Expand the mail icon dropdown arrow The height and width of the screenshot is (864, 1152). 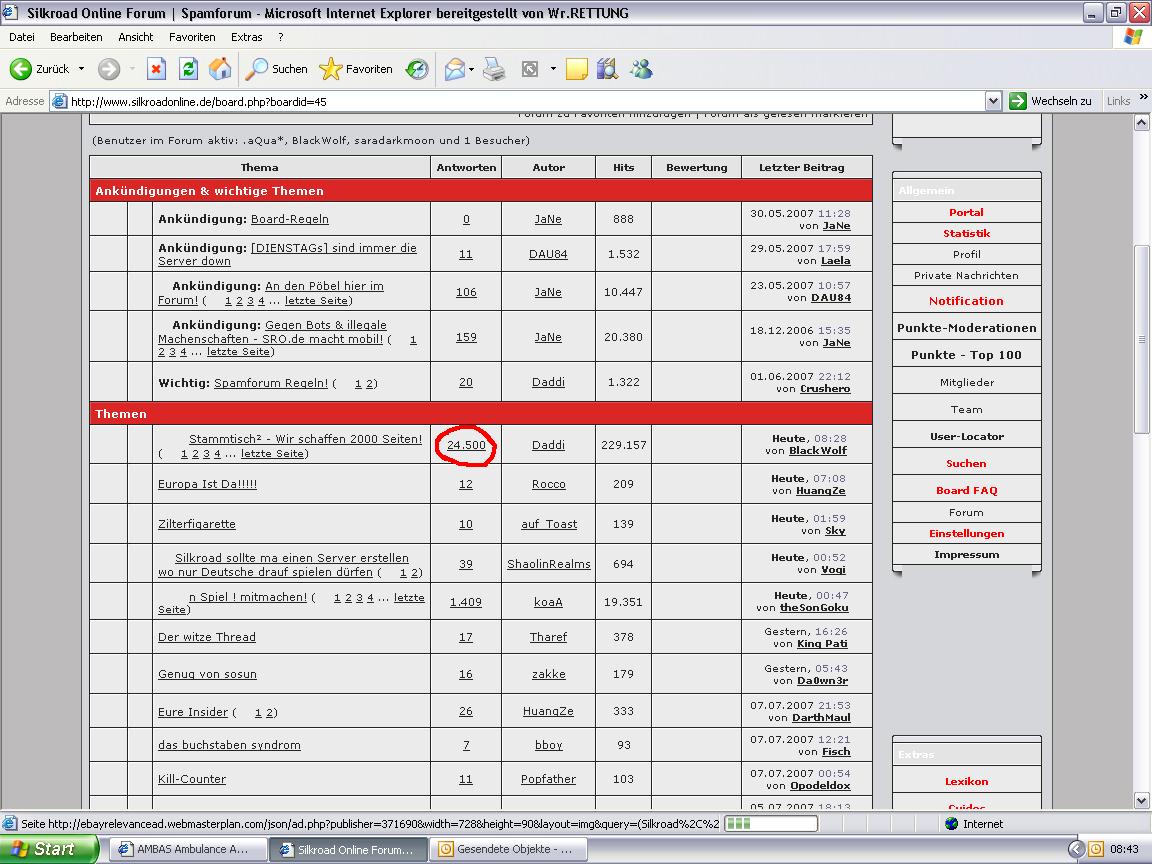472,69
